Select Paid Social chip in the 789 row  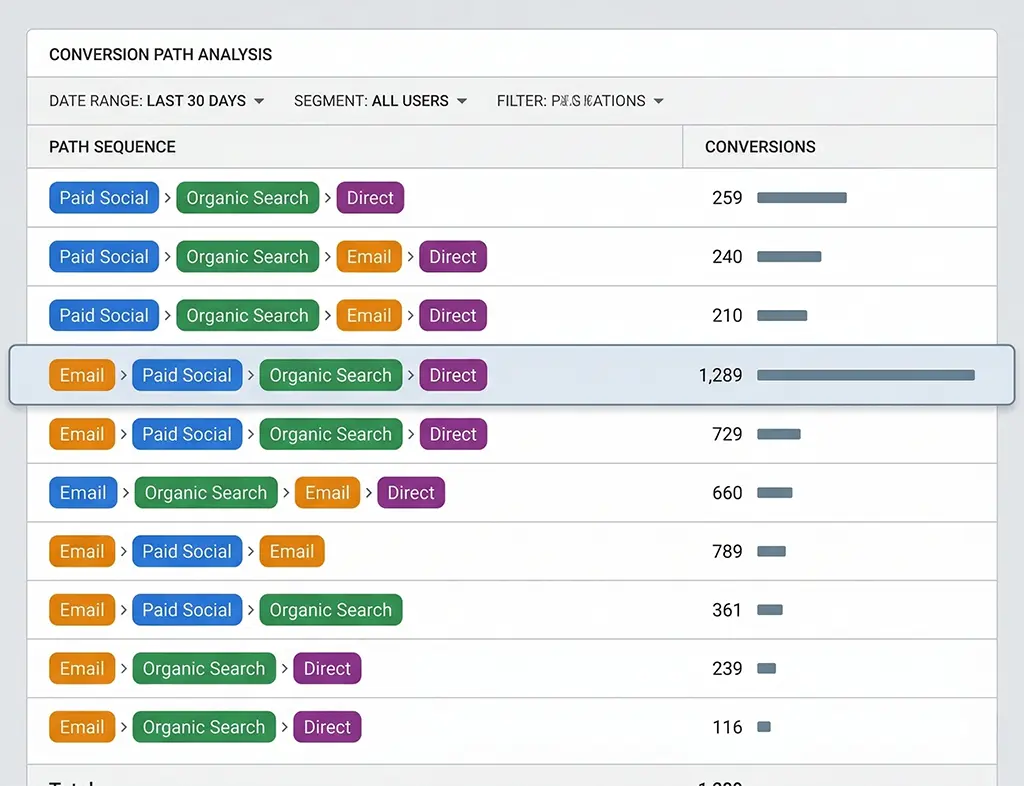point(187,552)
